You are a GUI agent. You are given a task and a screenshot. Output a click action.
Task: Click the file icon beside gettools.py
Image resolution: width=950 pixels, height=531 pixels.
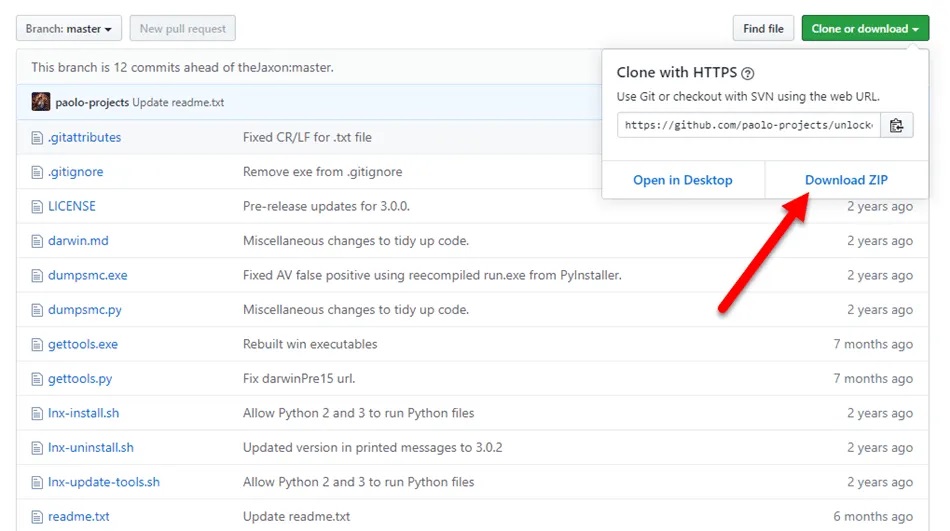point(37,379)
